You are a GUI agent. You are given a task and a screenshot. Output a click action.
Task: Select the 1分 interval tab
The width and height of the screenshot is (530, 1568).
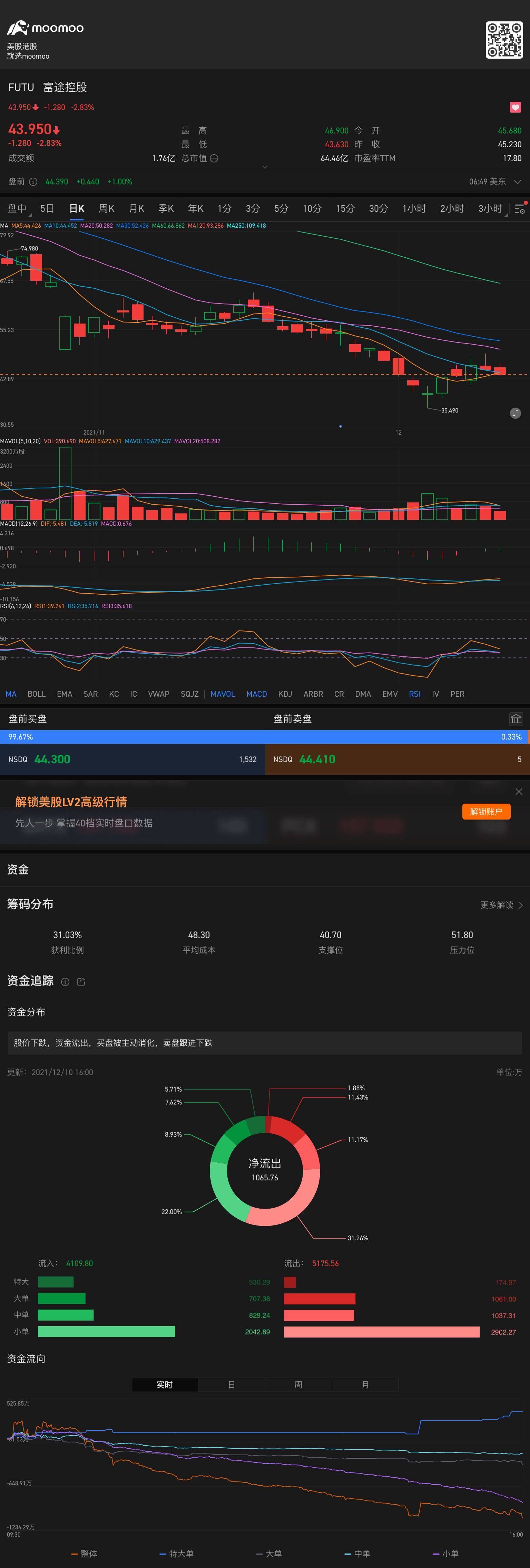click(224, 209)
